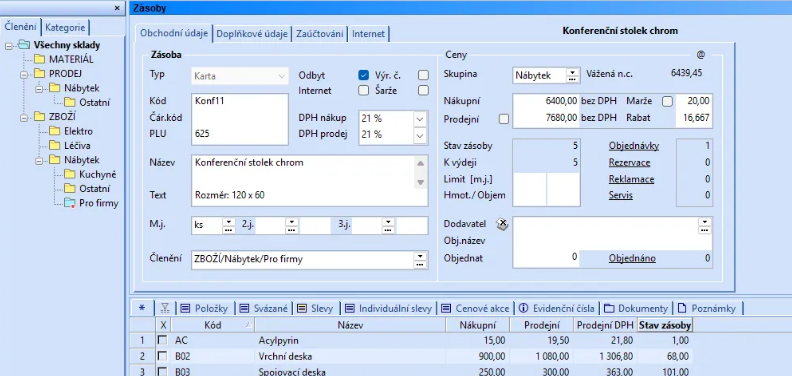Toggle the Prodejní price checkbox

pyautogui.click(x=504, y=119)
